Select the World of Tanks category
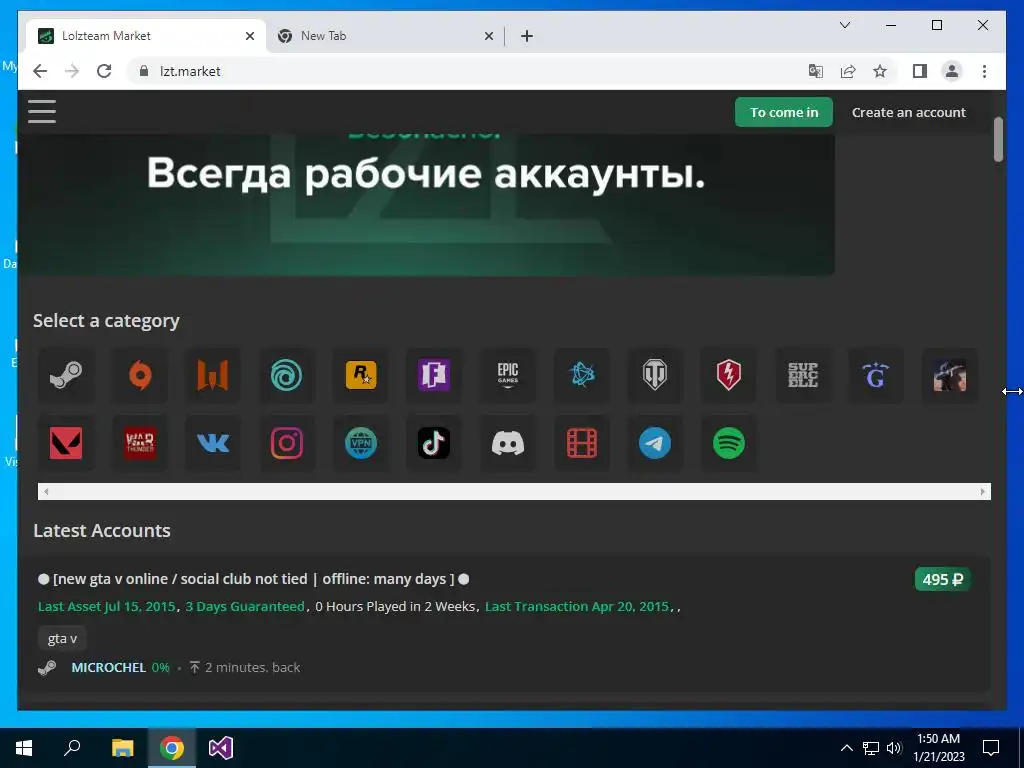This screenshot has height=768, width=1024. [655, 376]
